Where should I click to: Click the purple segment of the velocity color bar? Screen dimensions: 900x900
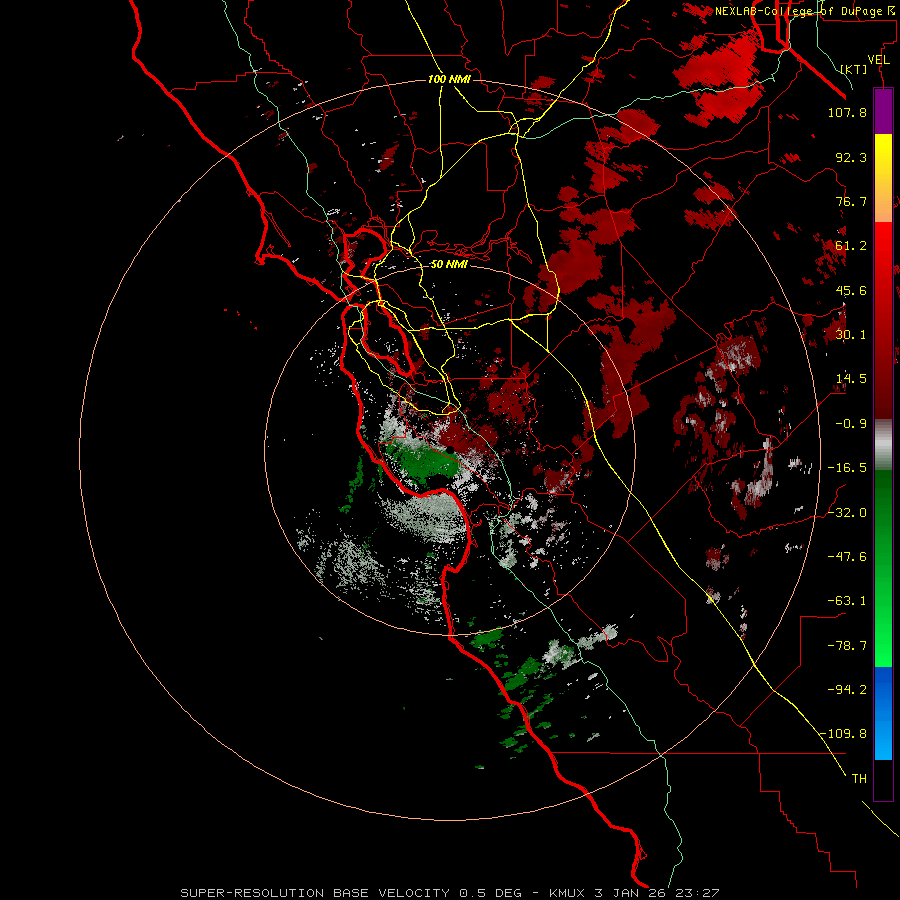(883, 111)
